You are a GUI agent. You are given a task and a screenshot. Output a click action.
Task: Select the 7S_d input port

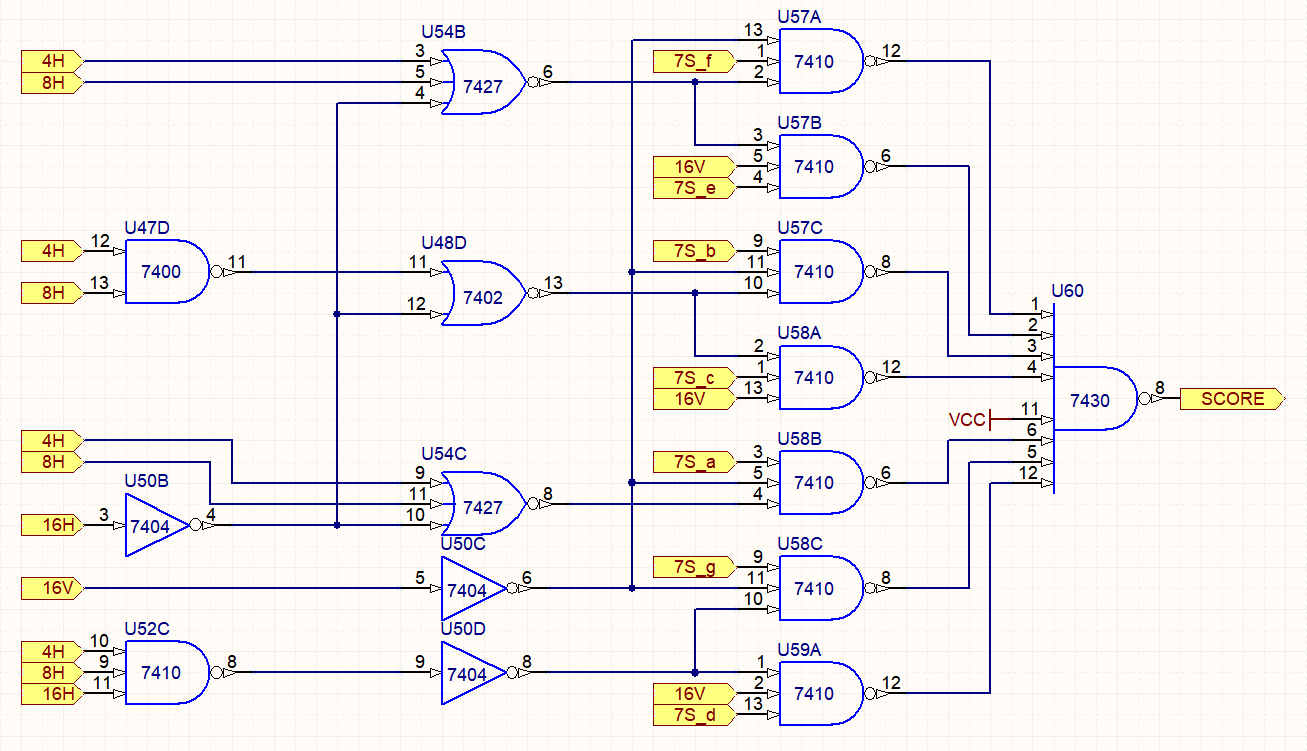click(693, 715)
